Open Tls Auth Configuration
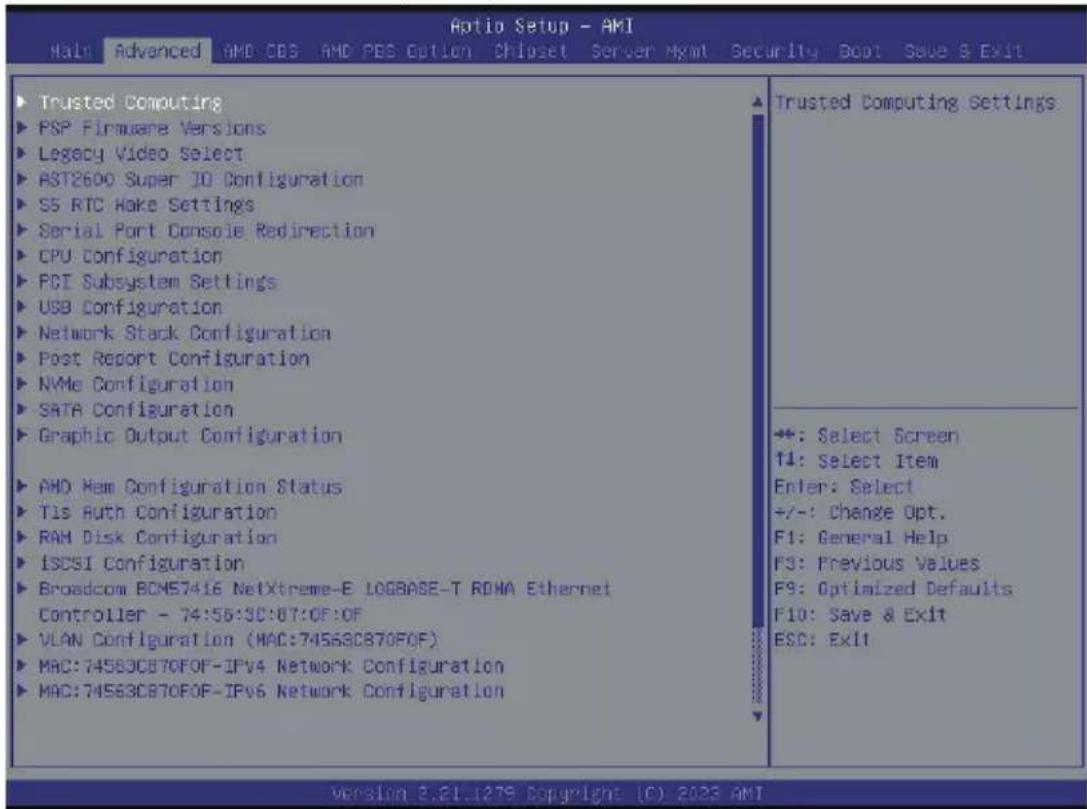The height and width of the screenshot is (809, 1087). [x=157, y=513]
